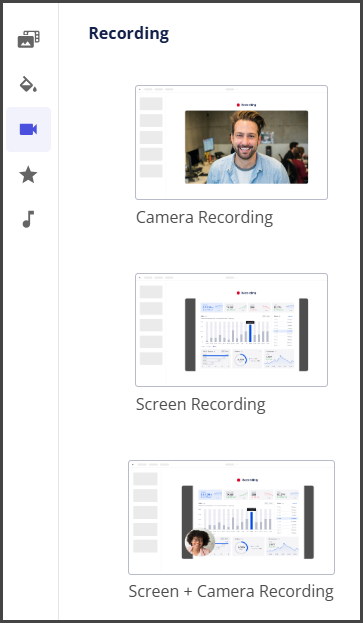Open the paint bucket background icon

click(x=29, y=84)
